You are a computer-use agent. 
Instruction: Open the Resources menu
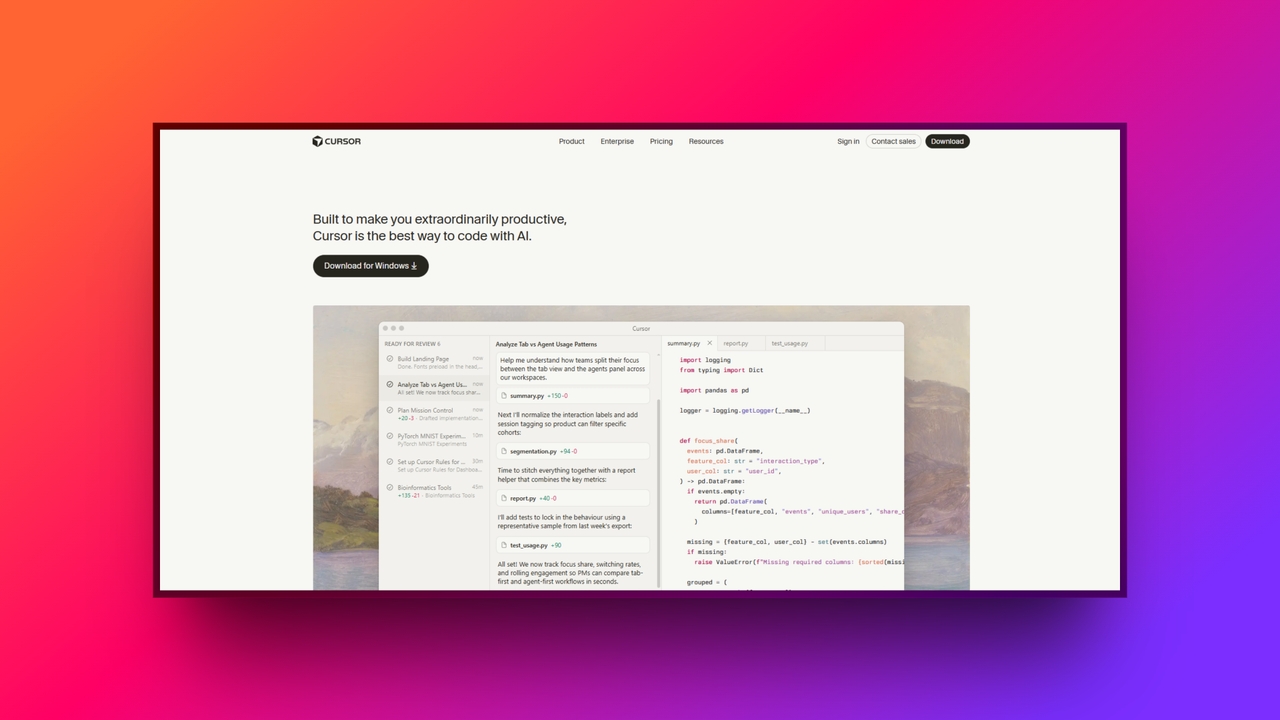click(706, 141)
